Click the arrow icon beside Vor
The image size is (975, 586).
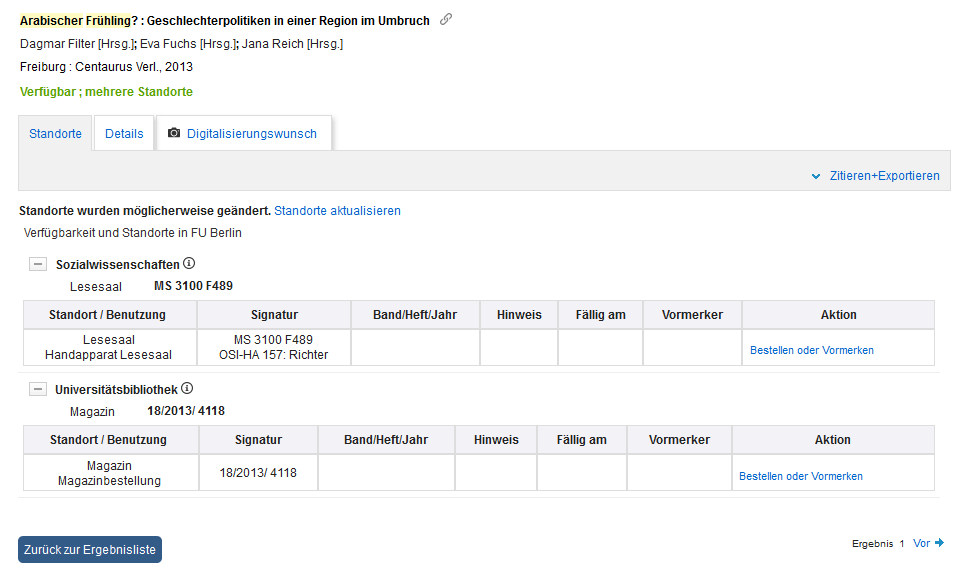coord(939,543)
